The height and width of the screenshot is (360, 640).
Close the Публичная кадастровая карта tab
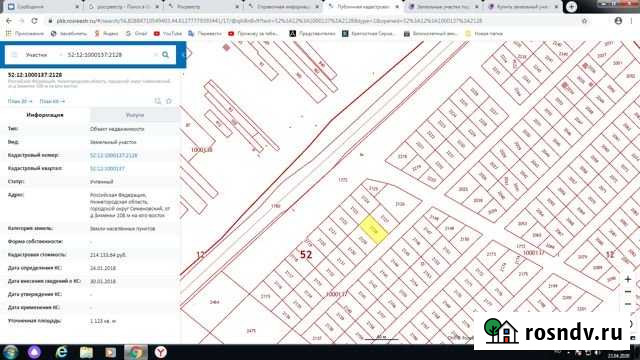397,7
